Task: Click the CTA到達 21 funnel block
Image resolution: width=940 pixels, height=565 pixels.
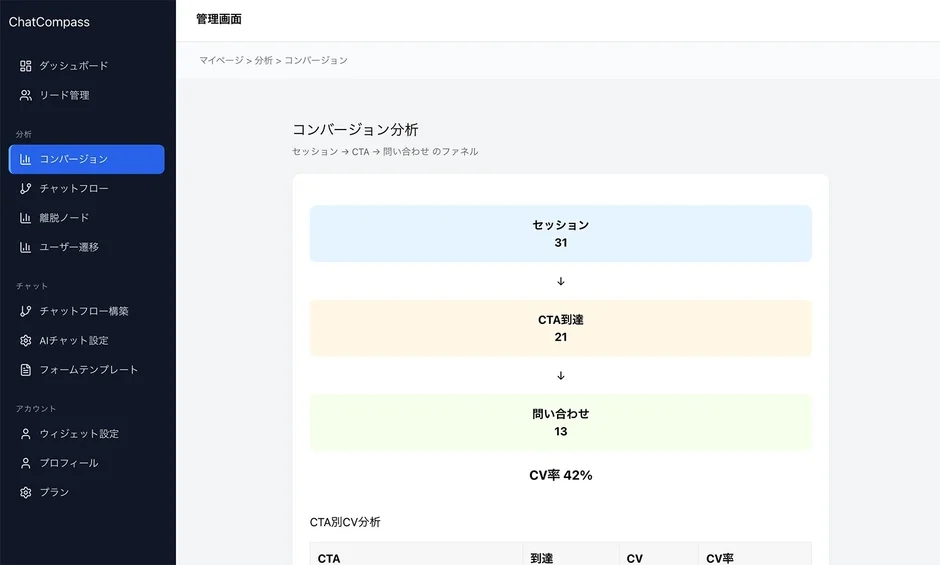Action: pyautogui.click(x=561, y=328)
